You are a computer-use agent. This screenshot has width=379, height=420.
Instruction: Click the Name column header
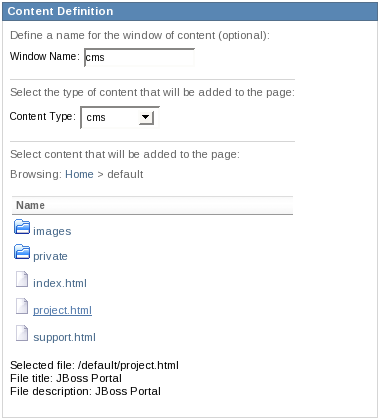(152, 205)
